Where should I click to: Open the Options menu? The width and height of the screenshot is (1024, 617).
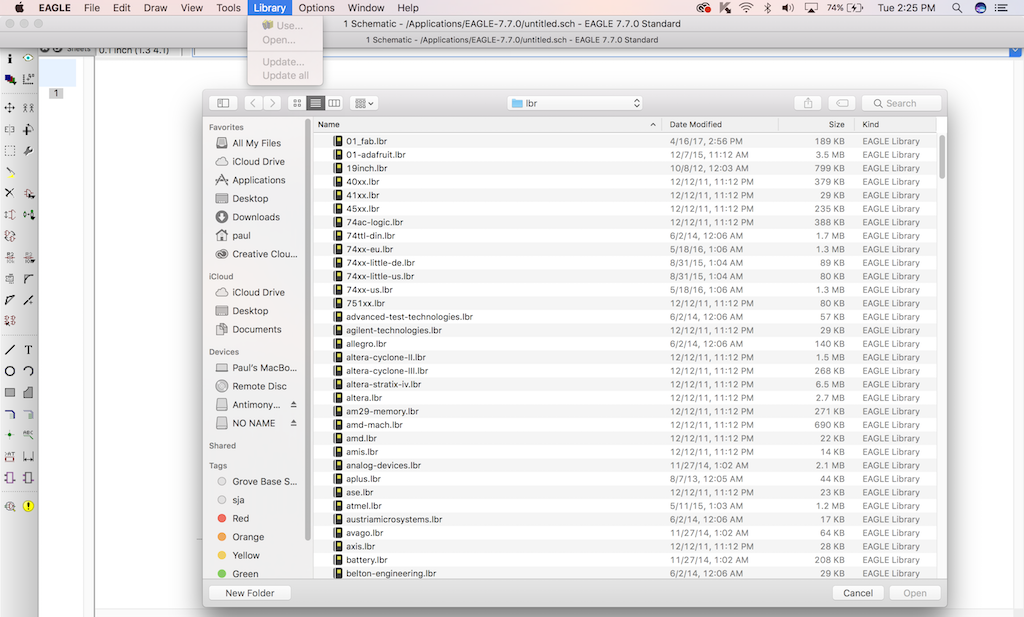(317, 8)
